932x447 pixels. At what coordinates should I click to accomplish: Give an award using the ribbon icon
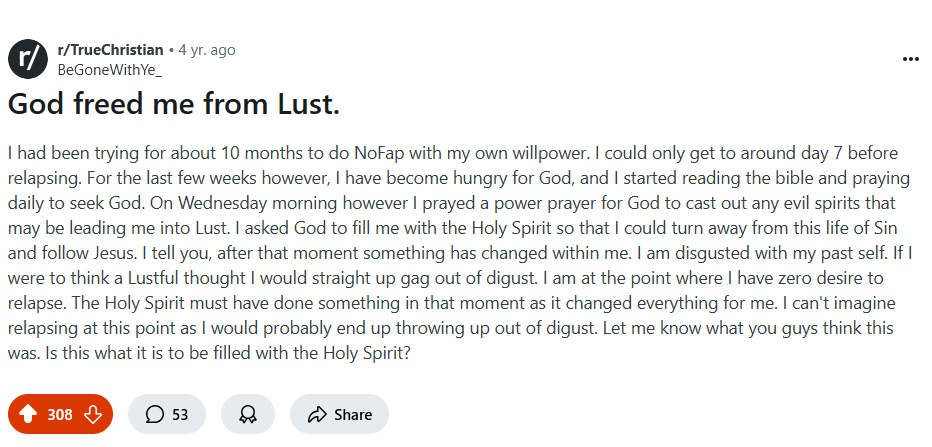[248, 414]
